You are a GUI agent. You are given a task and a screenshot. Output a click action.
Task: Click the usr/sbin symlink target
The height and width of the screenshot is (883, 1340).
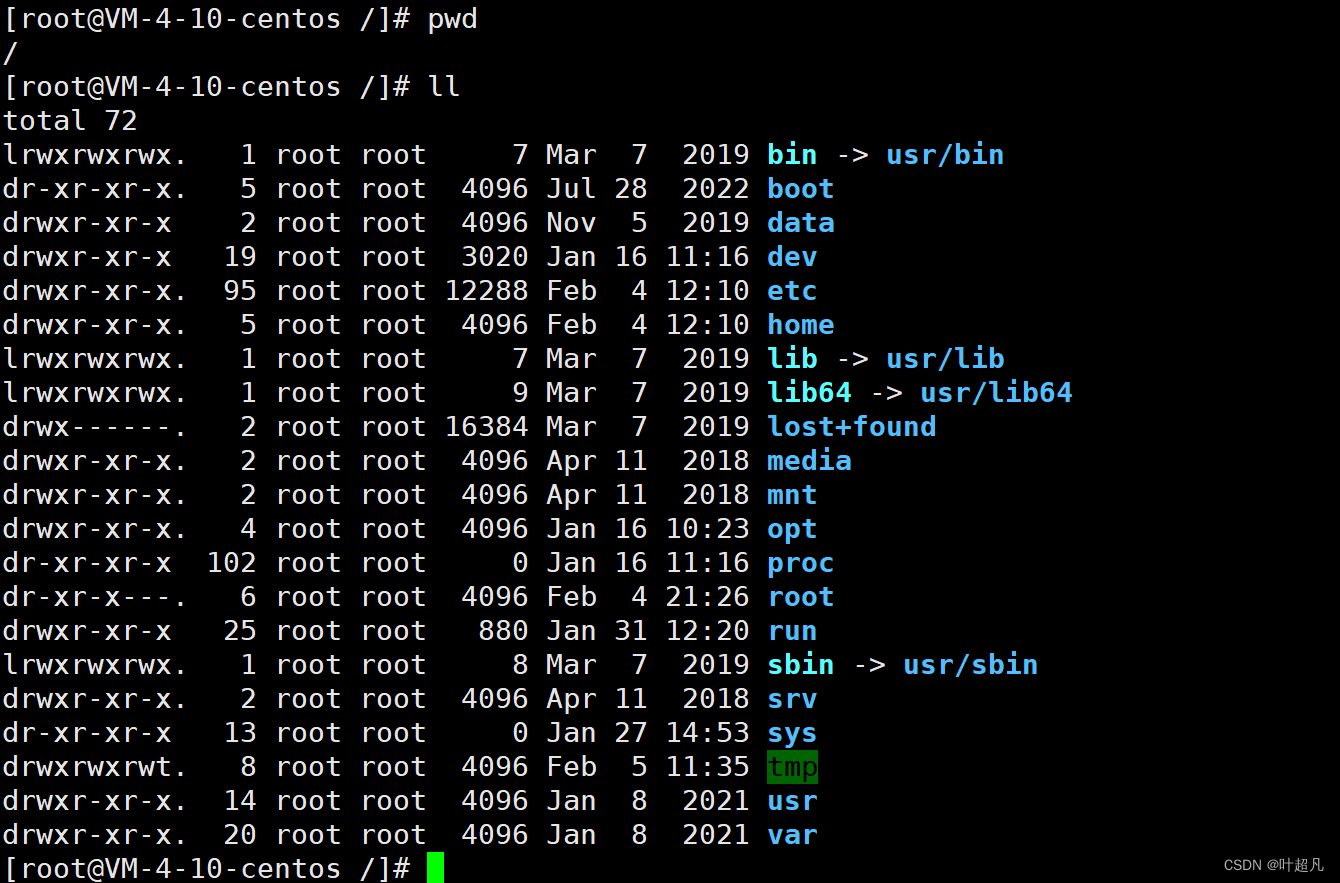pyautogui.click(x=970, y=665)
